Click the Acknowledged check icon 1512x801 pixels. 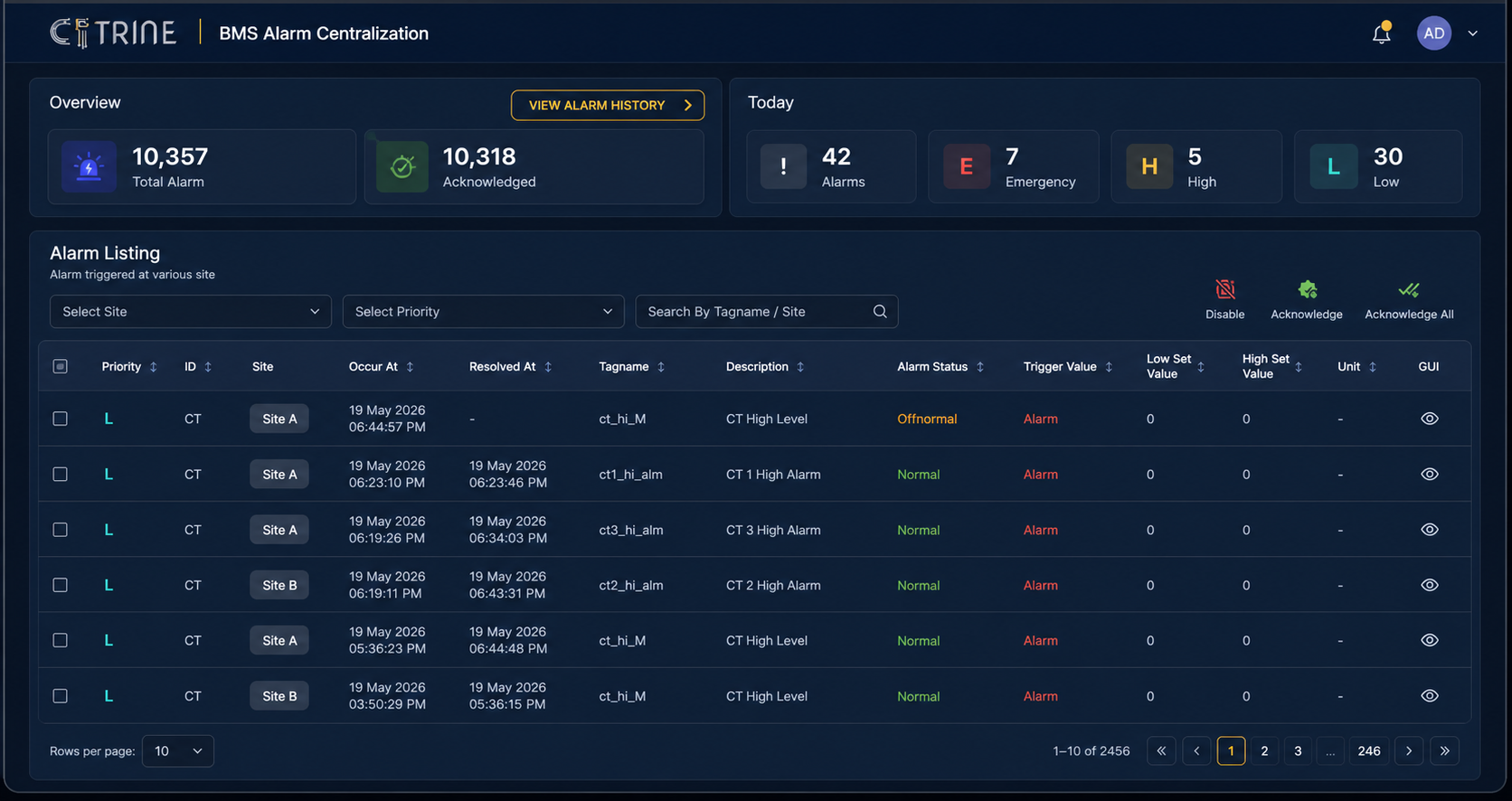tap(402, 166)
